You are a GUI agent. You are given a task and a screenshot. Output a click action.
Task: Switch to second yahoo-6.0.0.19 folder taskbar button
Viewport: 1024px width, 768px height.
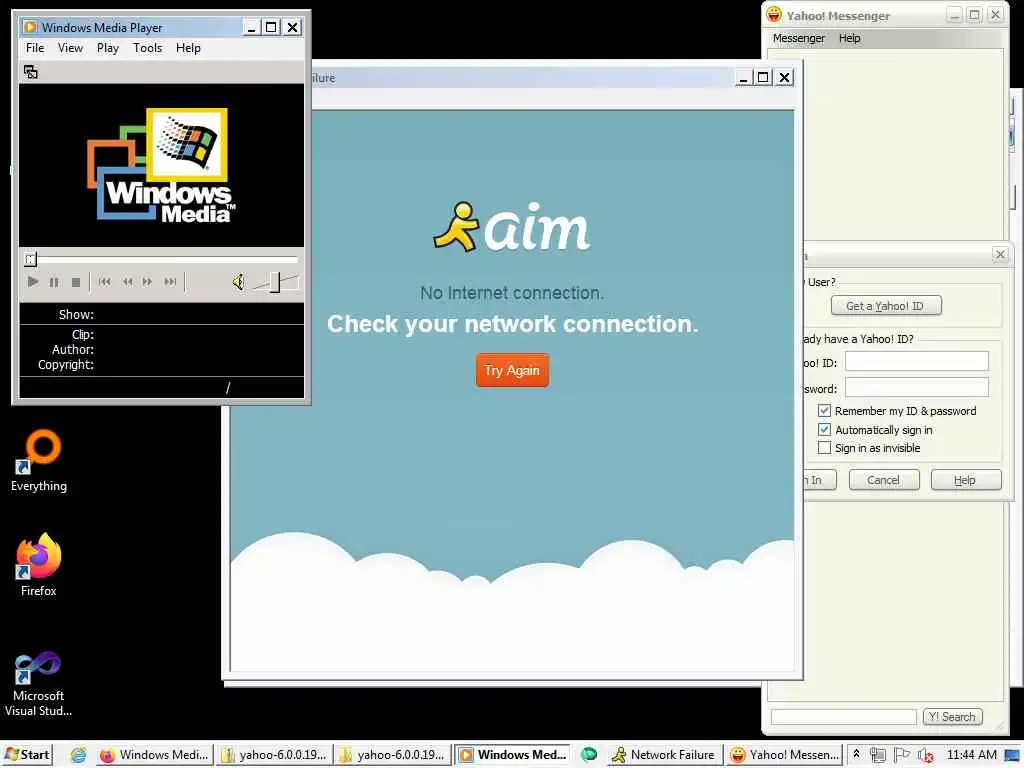pyautogui.click(x=392, y=755)
